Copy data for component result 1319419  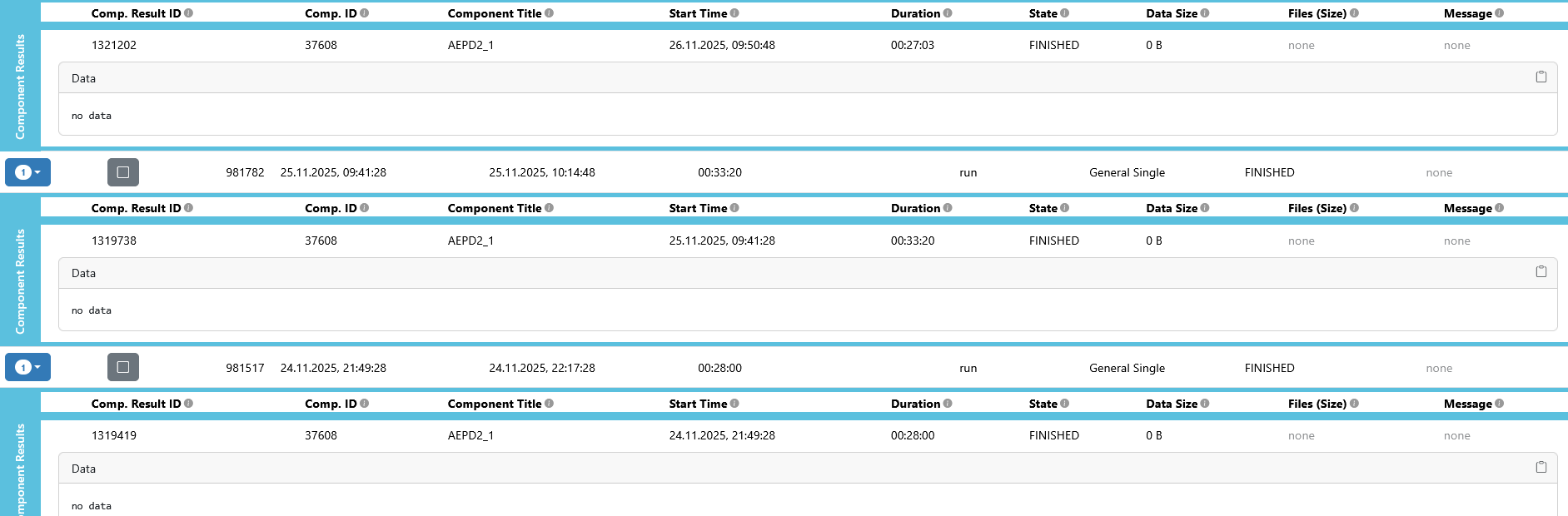click(x=1541, y=467)
